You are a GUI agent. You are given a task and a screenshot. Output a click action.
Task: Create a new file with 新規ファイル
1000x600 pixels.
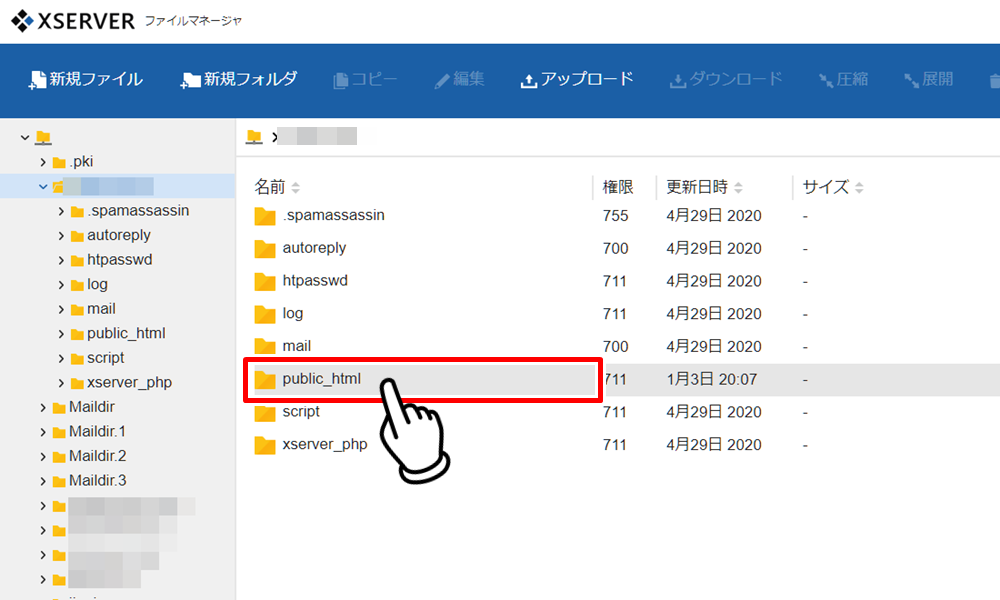[x=85, y=80]
